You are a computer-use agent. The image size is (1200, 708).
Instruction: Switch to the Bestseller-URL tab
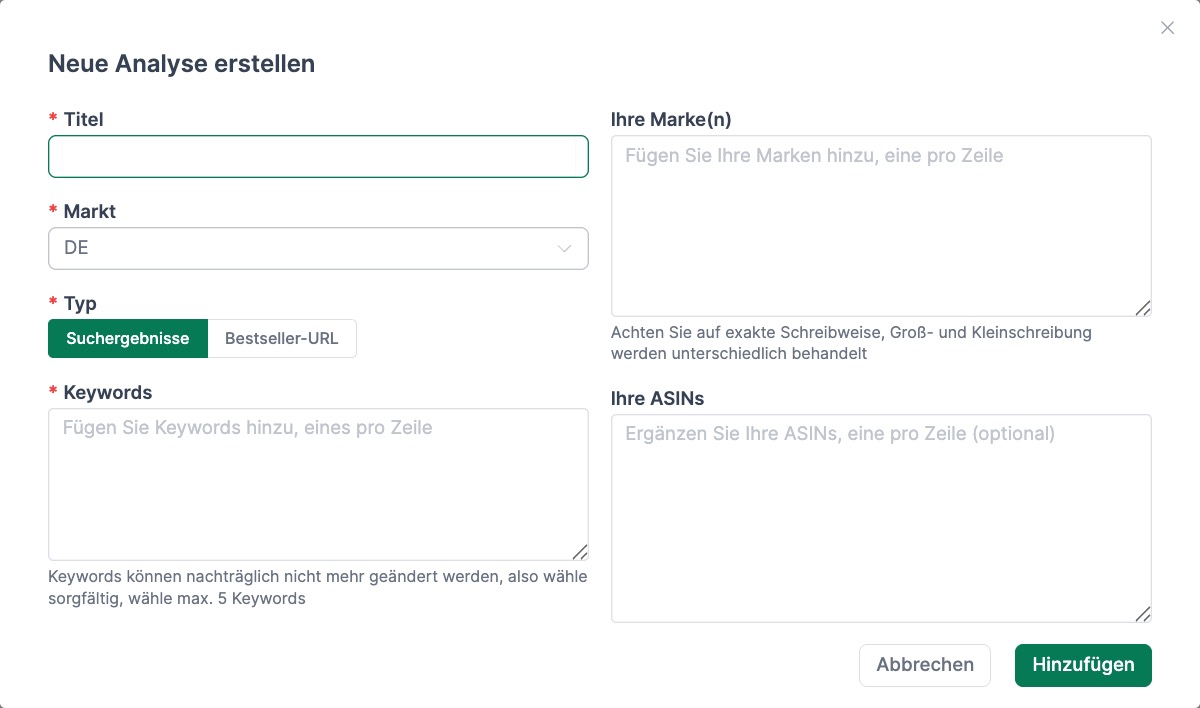282,338
